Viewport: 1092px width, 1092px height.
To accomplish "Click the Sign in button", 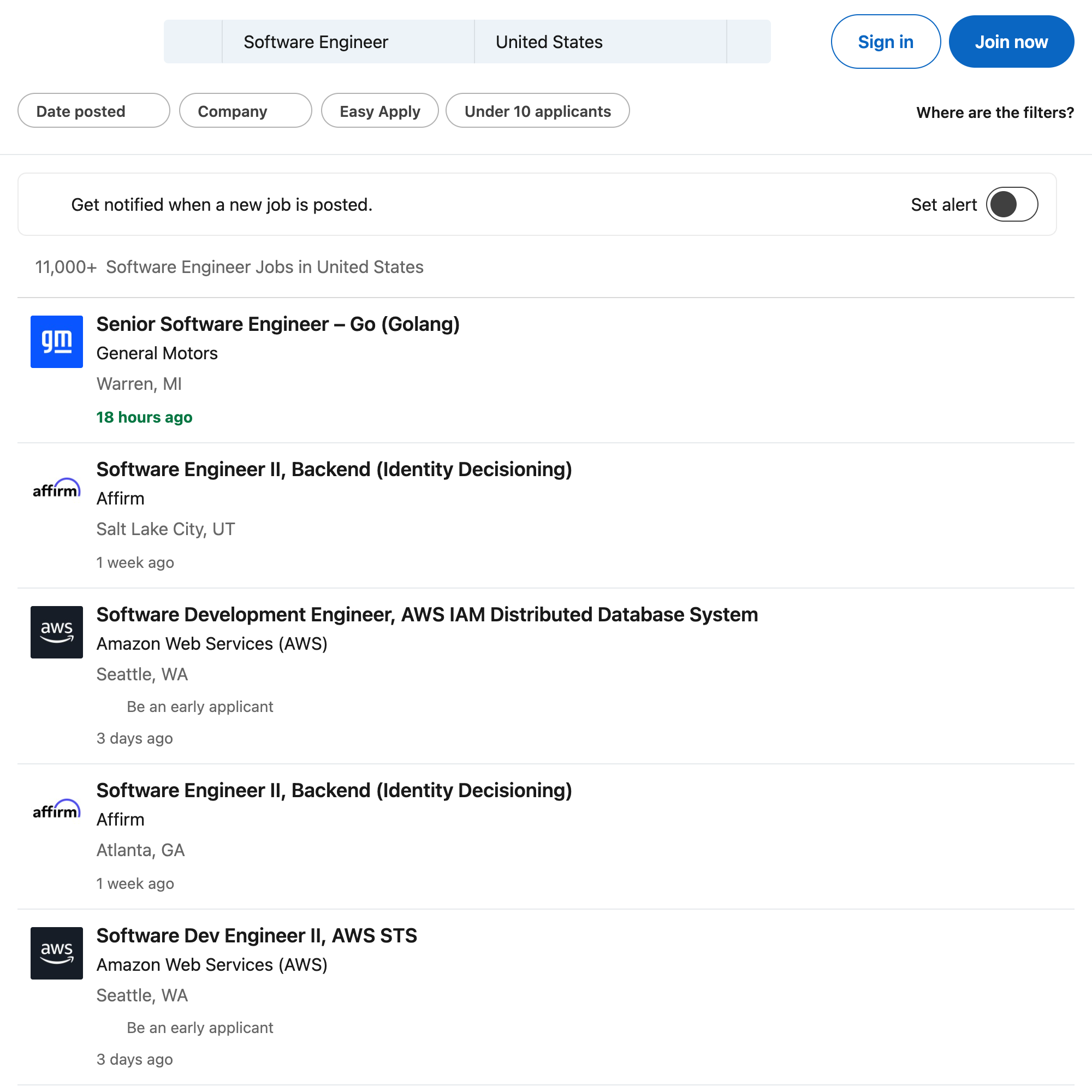I will [x=886, y=42].
